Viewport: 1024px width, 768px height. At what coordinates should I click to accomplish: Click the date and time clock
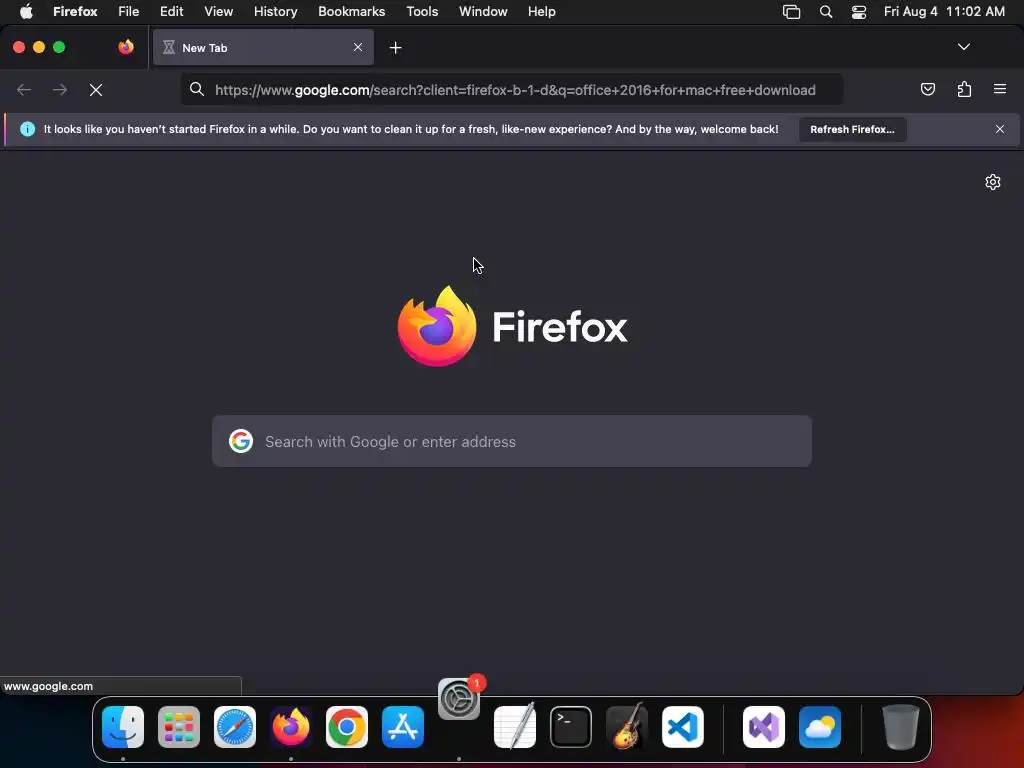point(944,12)
